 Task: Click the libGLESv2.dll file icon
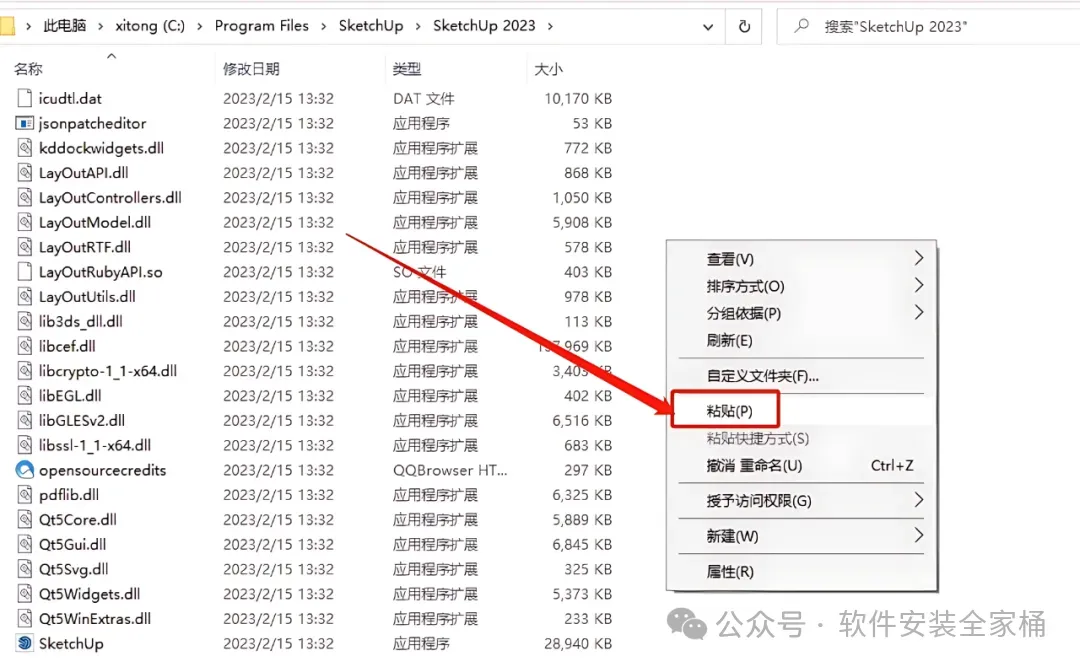(25, 421)
